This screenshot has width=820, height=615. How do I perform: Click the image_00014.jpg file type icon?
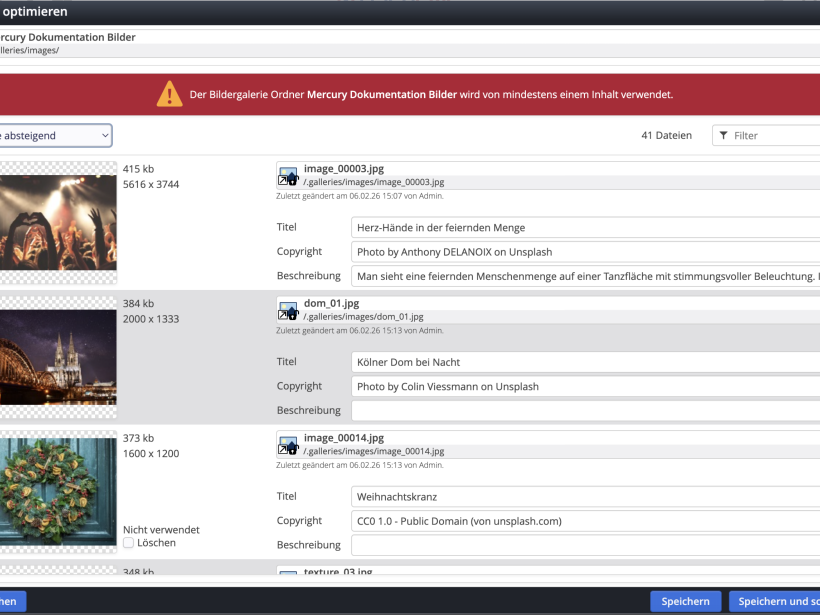tap(288, 445)
